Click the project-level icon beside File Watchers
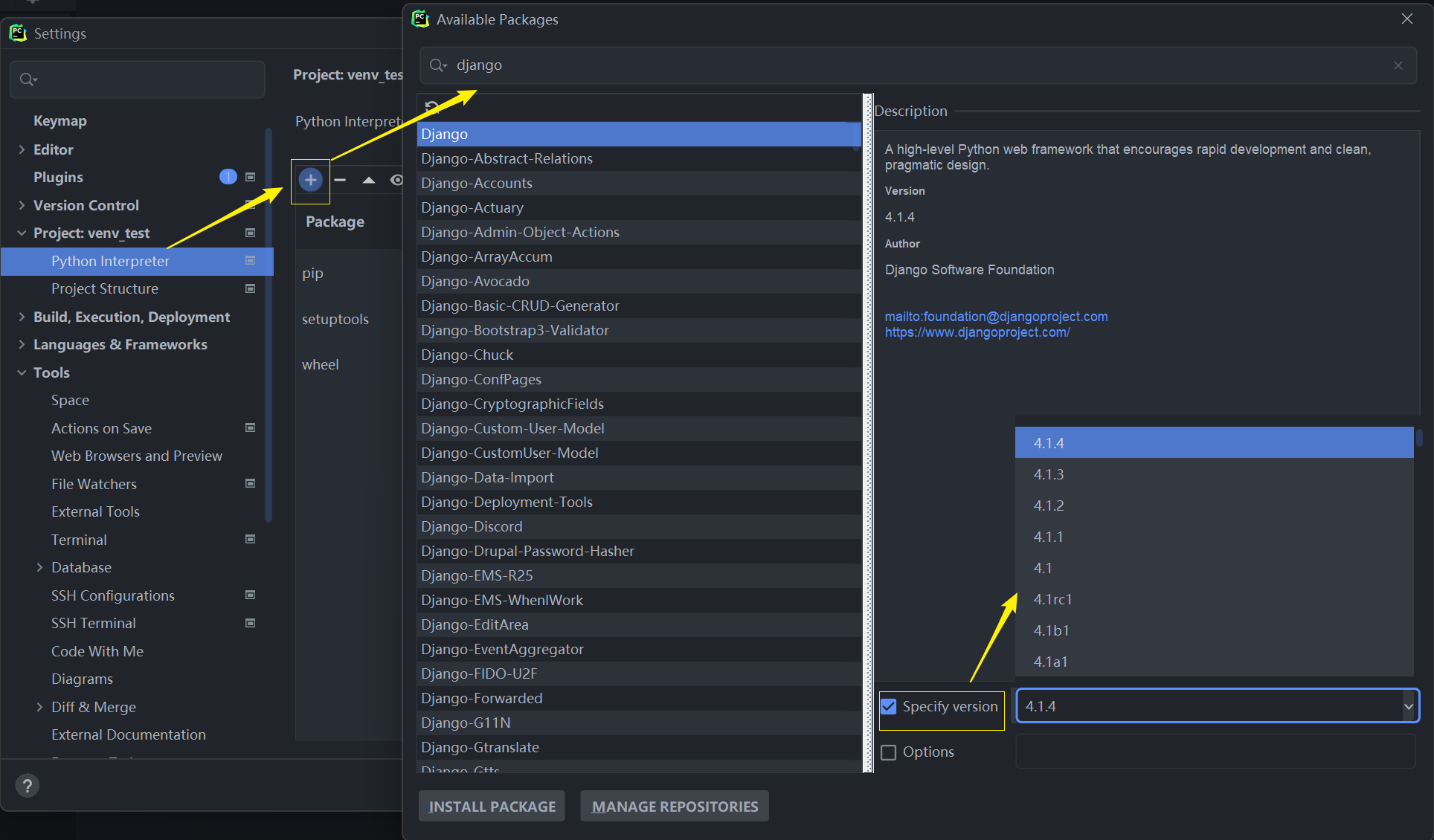 [251, 483]
